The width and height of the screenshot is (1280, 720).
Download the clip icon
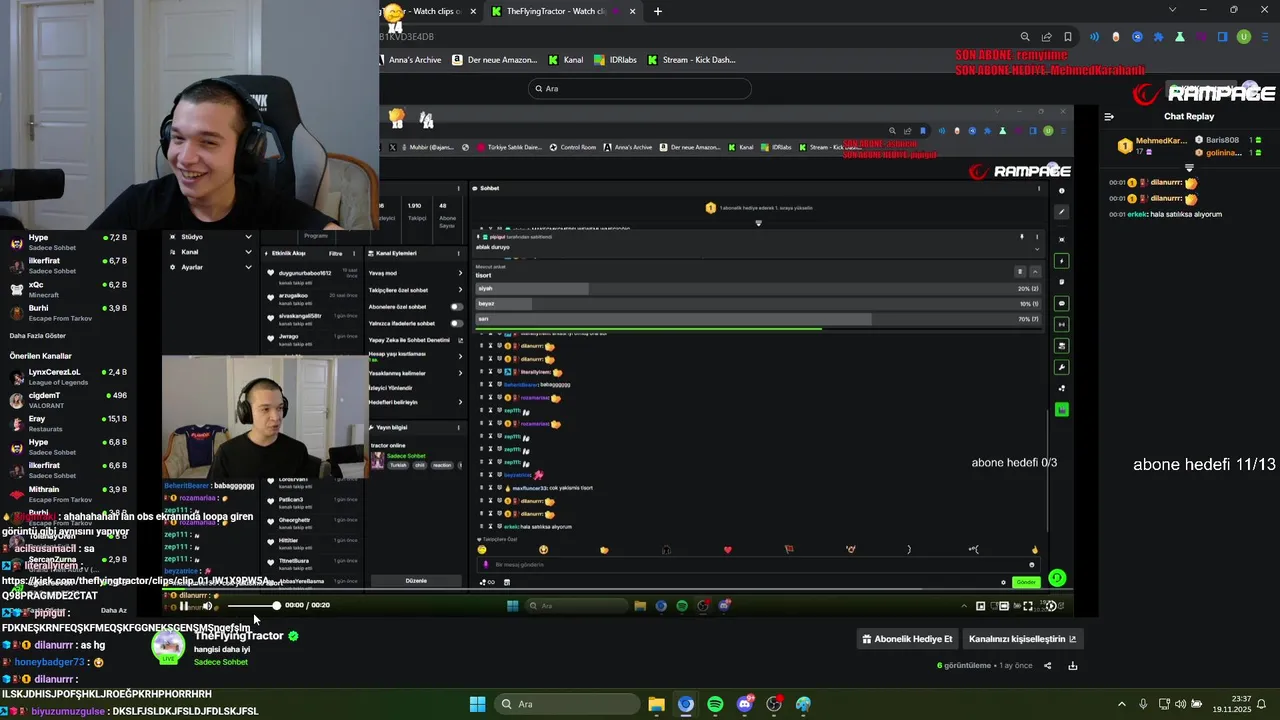pos(1073,666)
